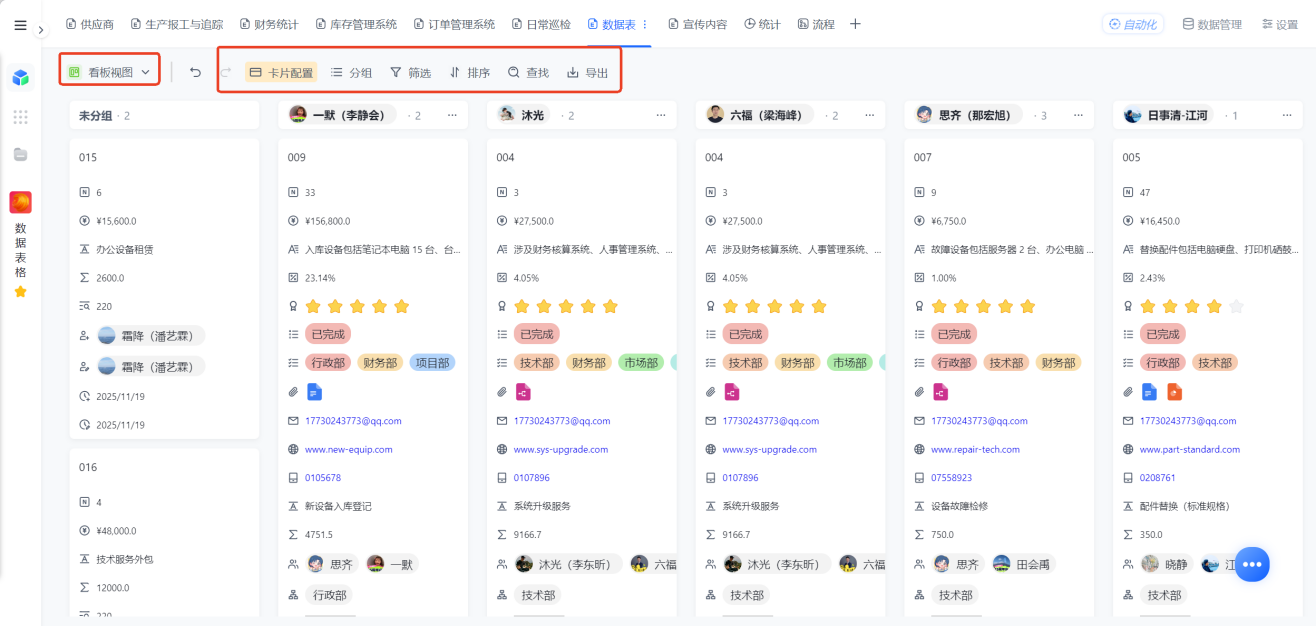Open 卡片配置 card settings
Viewport: 1316px width, 626px height.
pyautogui.click(x=281, y=72)
